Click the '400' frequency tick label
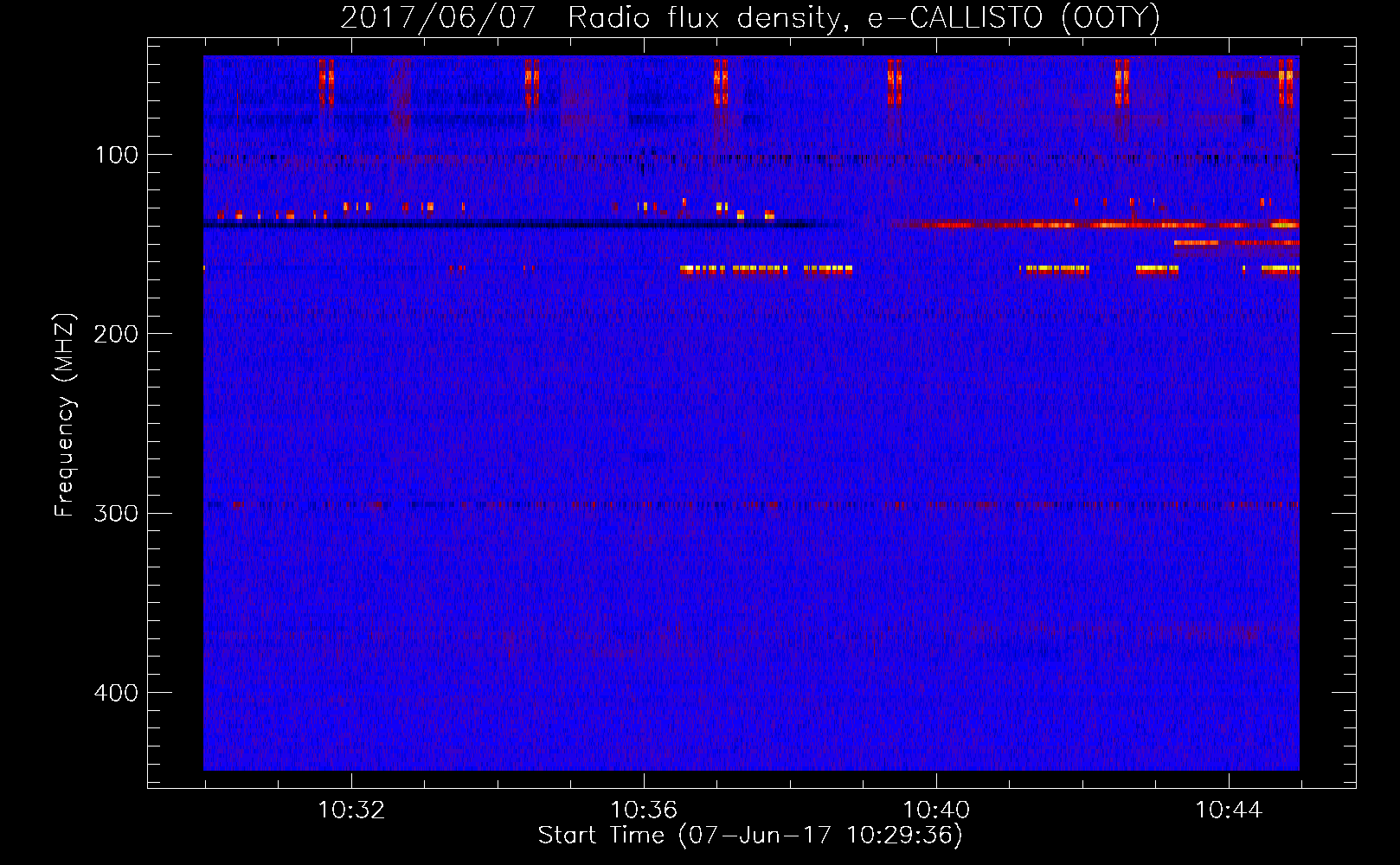Screen dimensions: 1400x865 [116, 693]
